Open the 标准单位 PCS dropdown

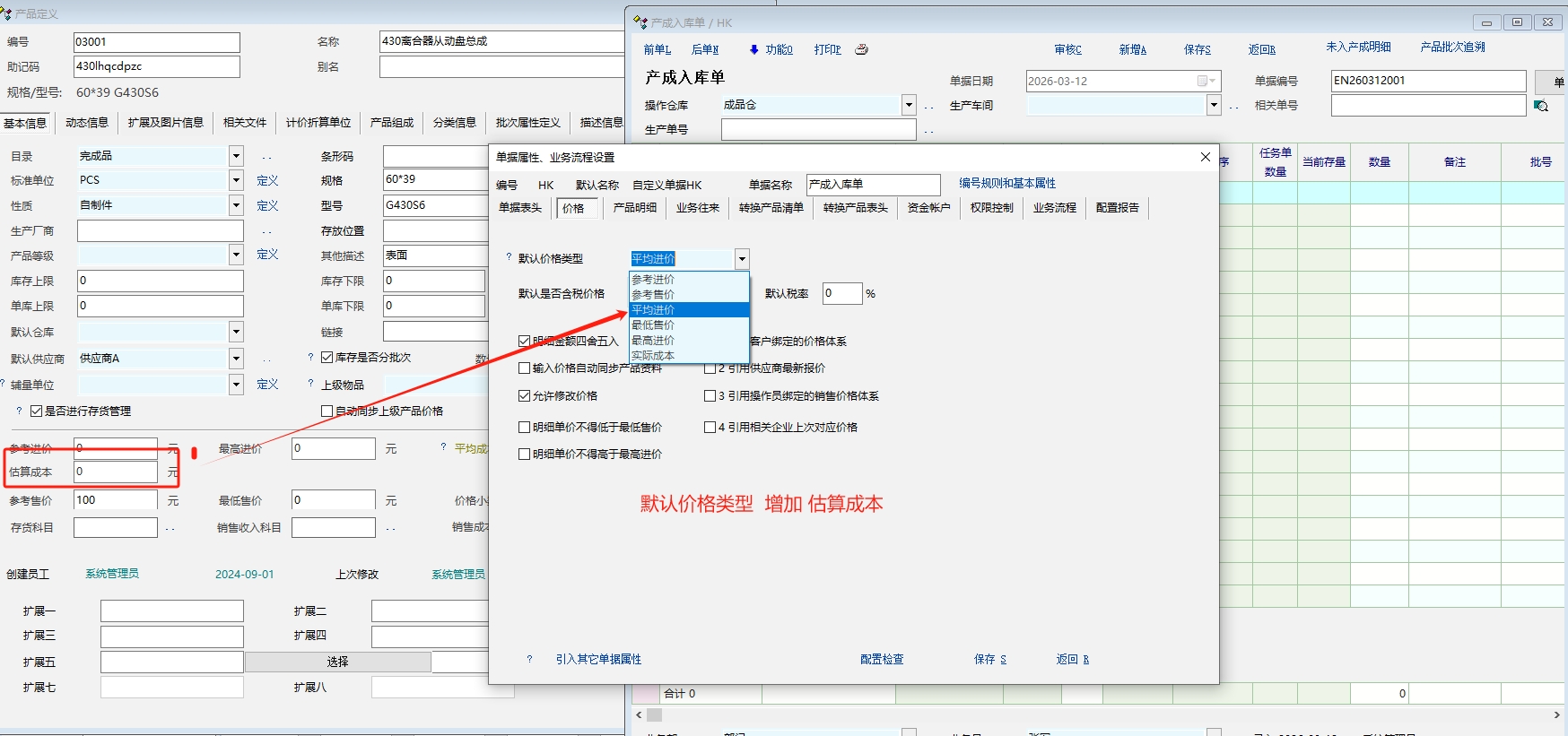click(236, 180)
